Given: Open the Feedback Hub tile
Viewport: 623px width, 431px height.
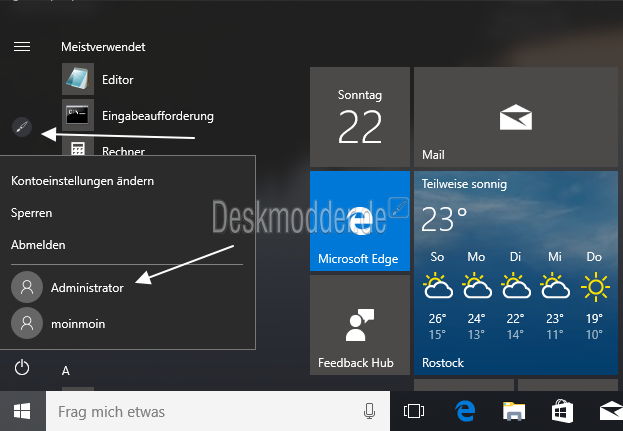Looking at the screenshot, I should (360, 325).
